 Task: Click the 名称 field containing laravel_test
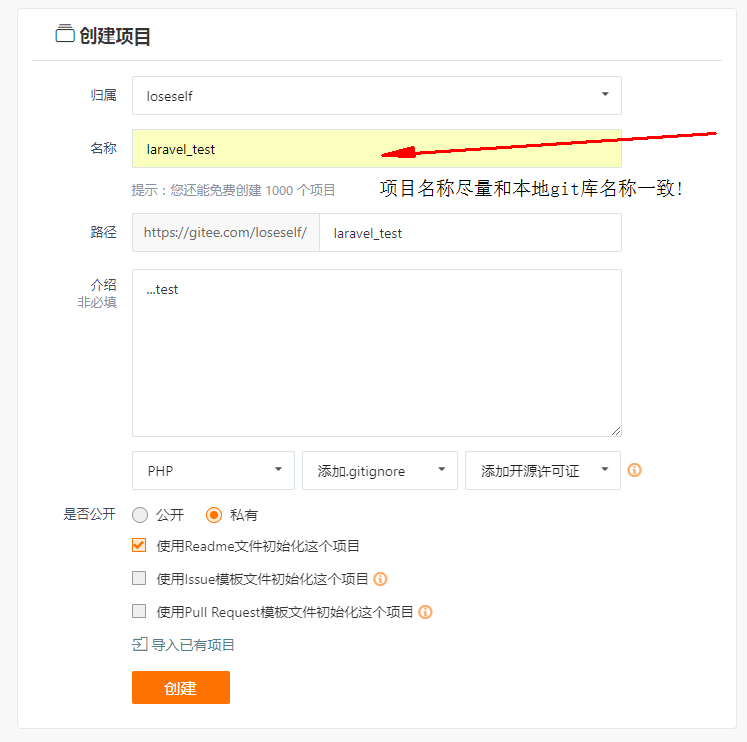coord(376,149)
